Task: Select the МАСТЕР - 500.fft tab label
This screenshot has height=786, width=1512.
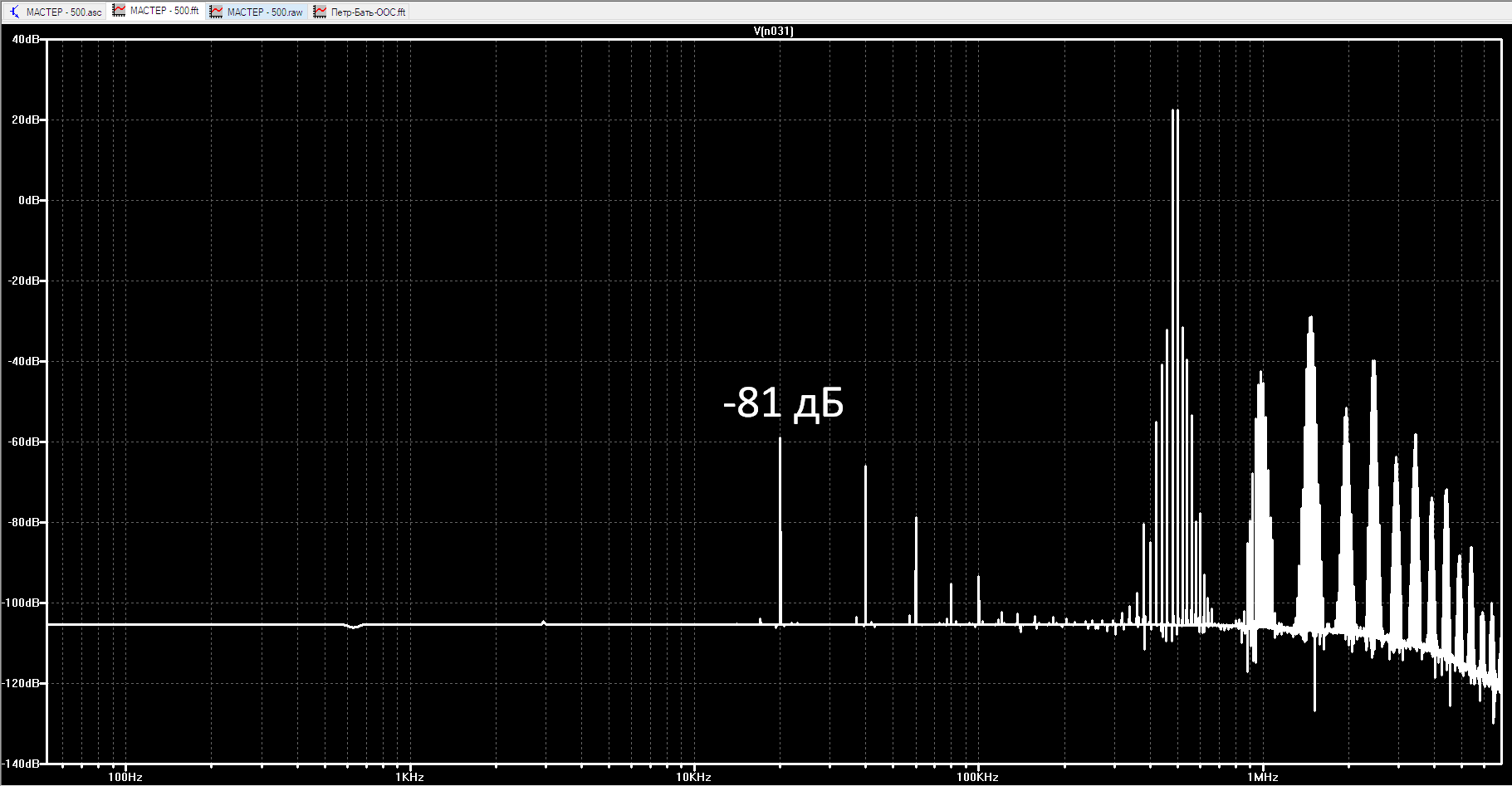Action: pos(164,11)
